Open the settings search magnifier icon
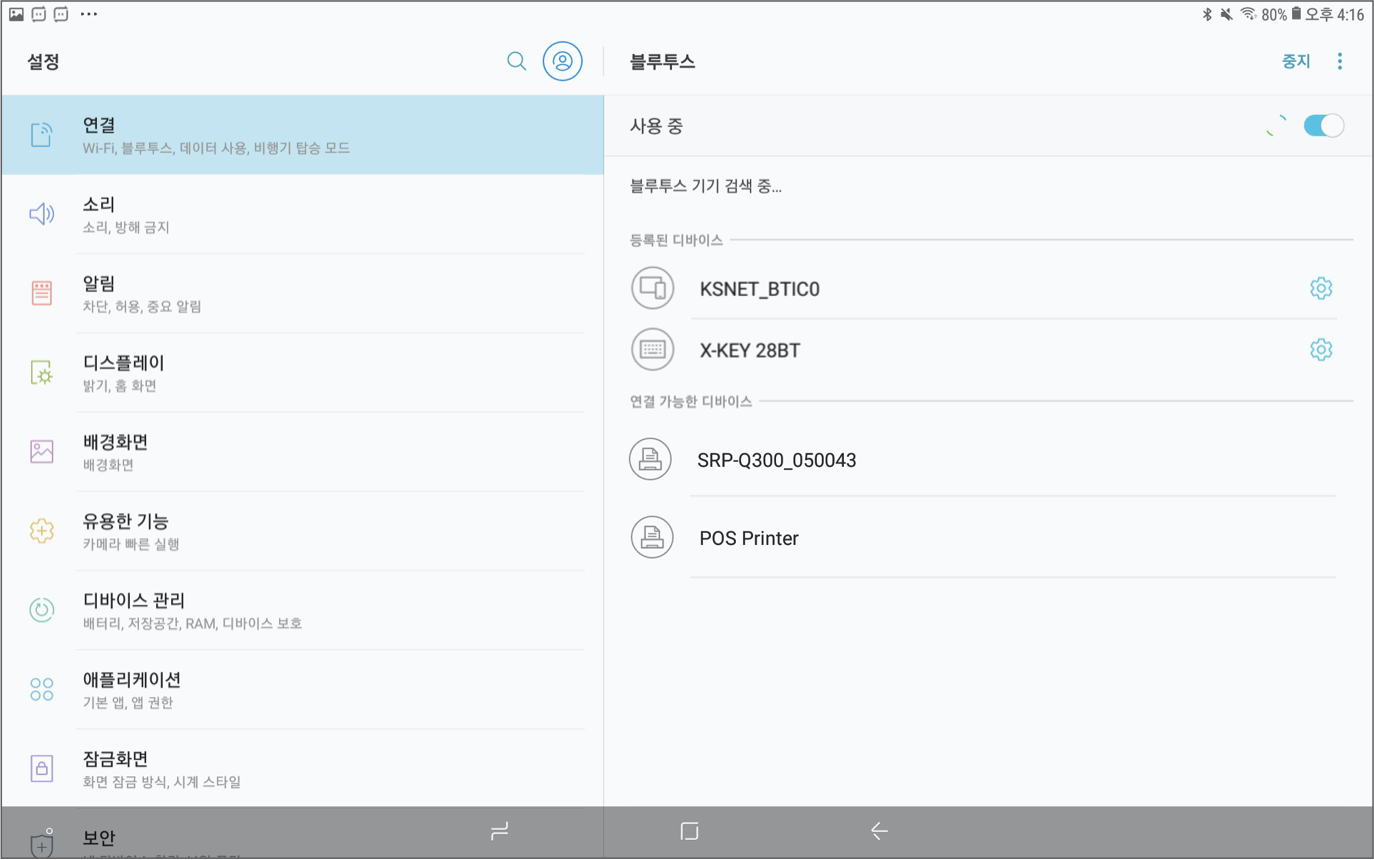The height and width of the screenshot is (860, 1374). [x=516, y=61]
